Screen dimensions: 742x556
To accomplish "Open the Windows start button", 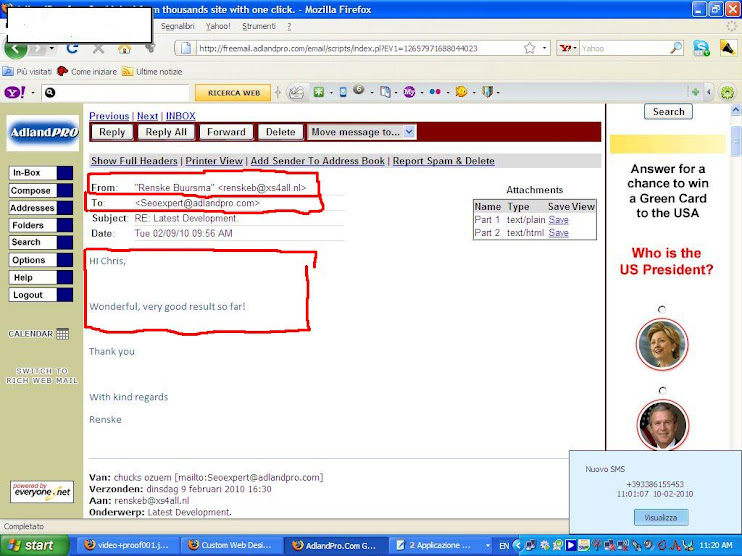I will coord(33,546).
